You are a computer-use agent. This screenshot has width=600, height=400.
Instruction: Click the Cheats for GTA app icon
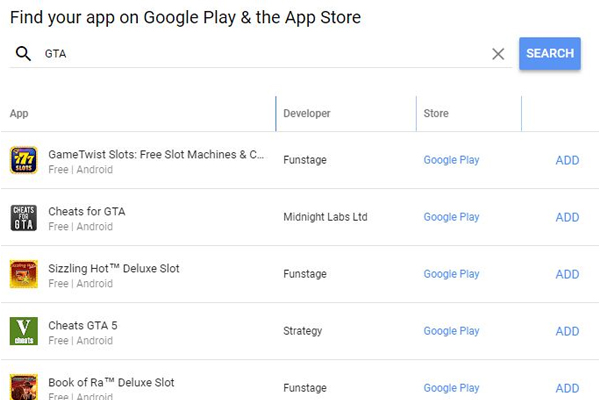coord(24,217)
